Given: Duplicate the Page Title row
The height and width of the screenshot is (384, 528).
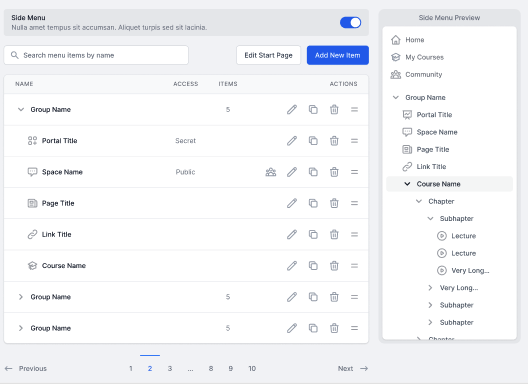Looking at the screenshot, I should (x=313, y=203).
